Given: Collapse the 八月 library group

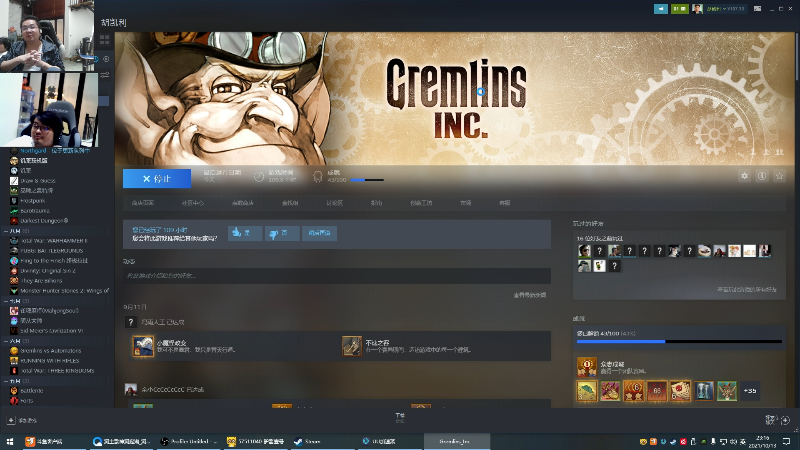Looking at the screenshot, I should click(6, 231).
